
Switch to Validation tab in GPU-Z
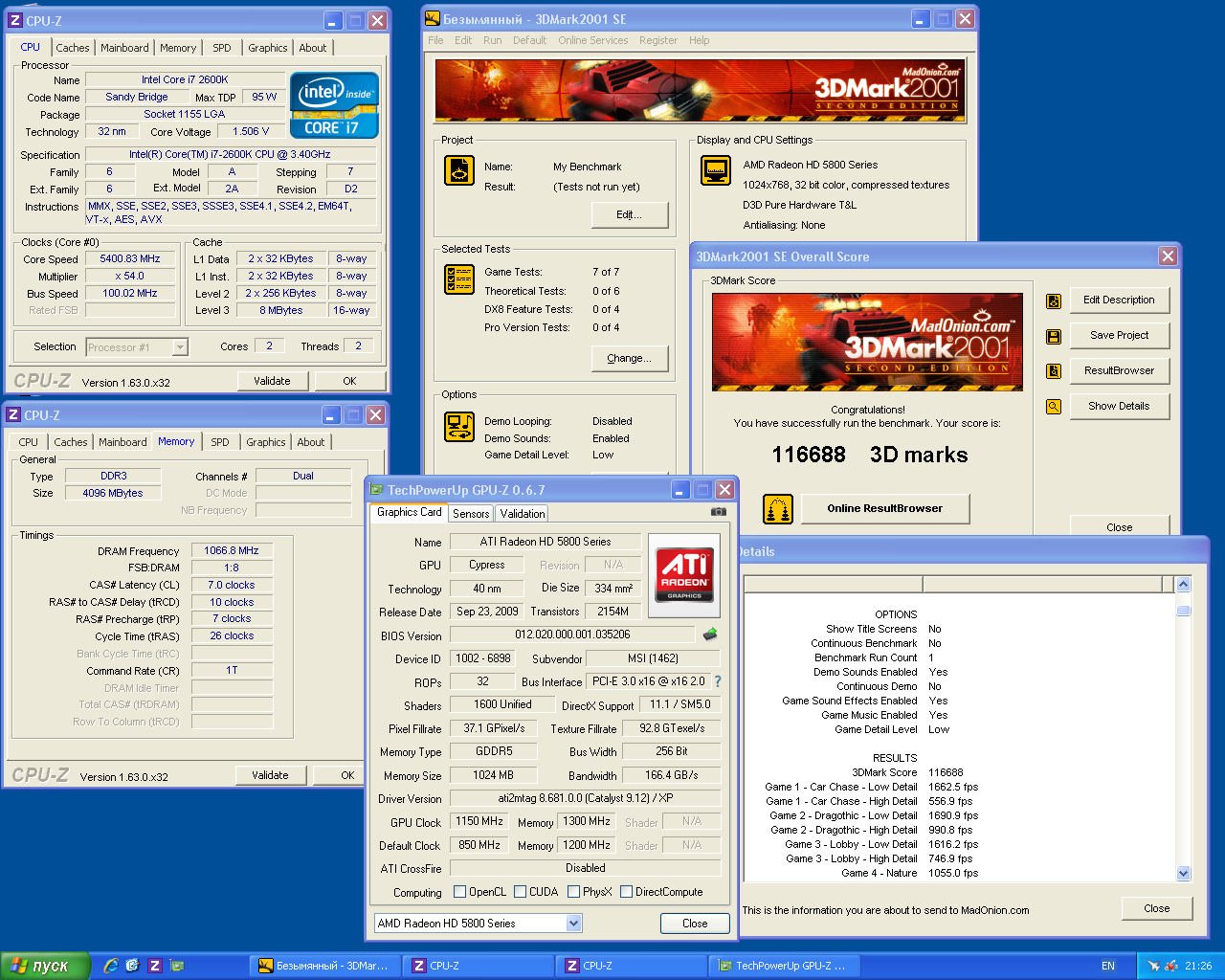tap(523, 514)
